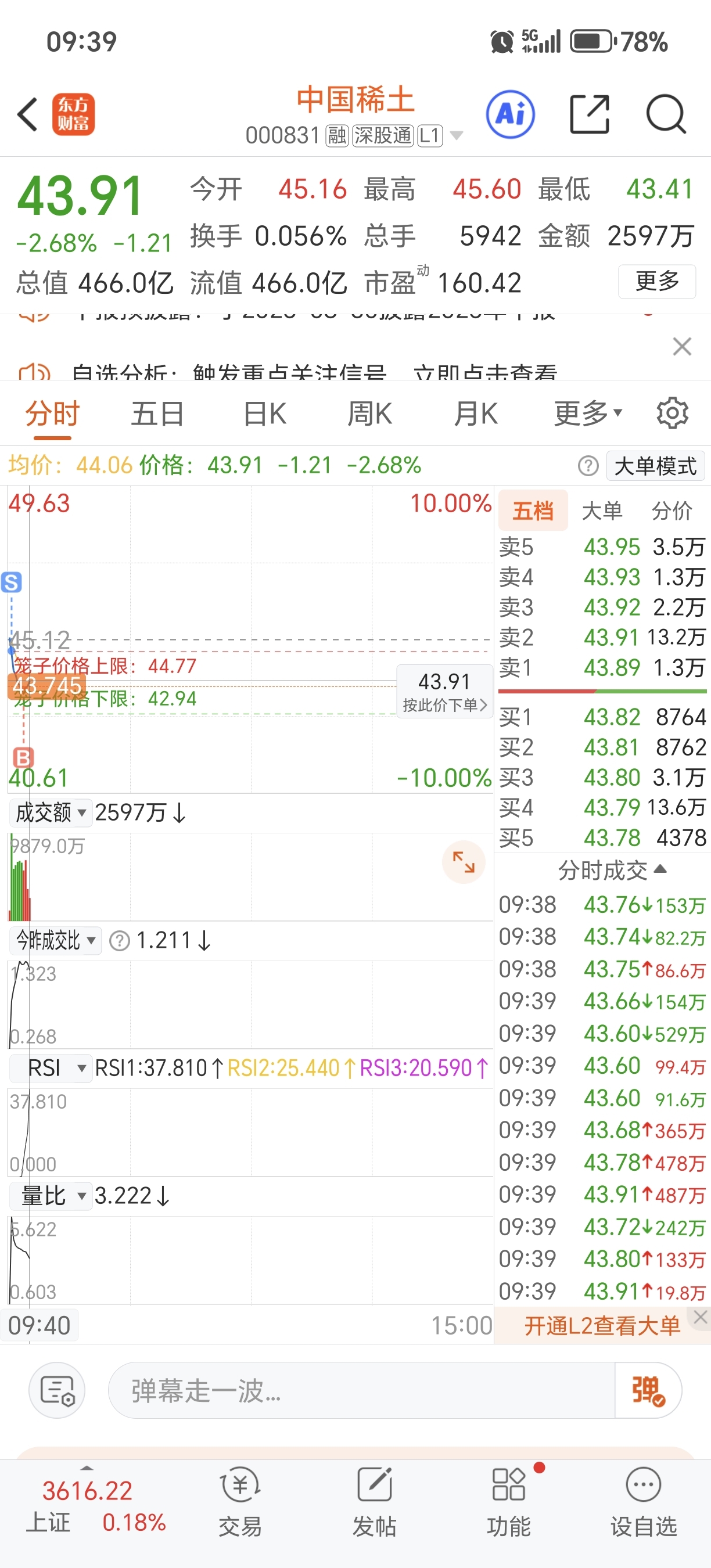The height and width of the screenshot is (1568, 711).
Task: Open chart settings gear icon
Action: coord(673,413)
